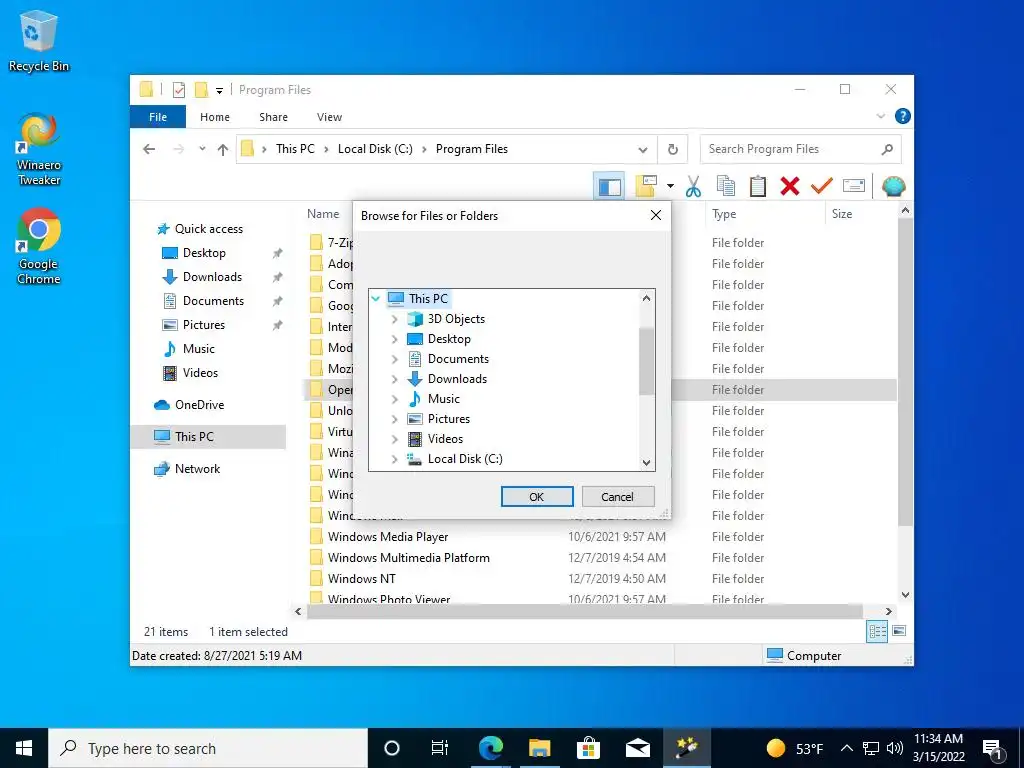Viewport: 1024px width, 768px height.
Task: Select Music in the dialog tree
Action: coord(443,399)
